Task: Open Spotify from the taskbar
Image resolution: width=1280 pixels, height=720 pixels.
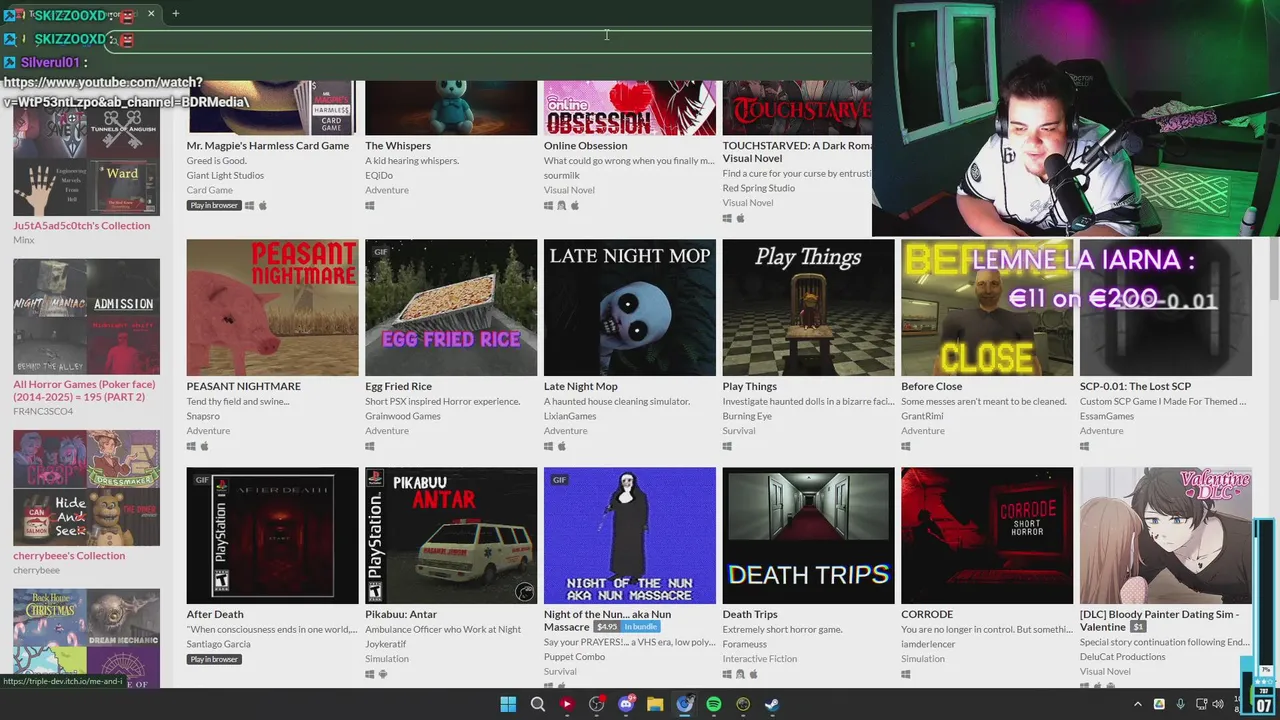Action: click(x=714, y=704)
